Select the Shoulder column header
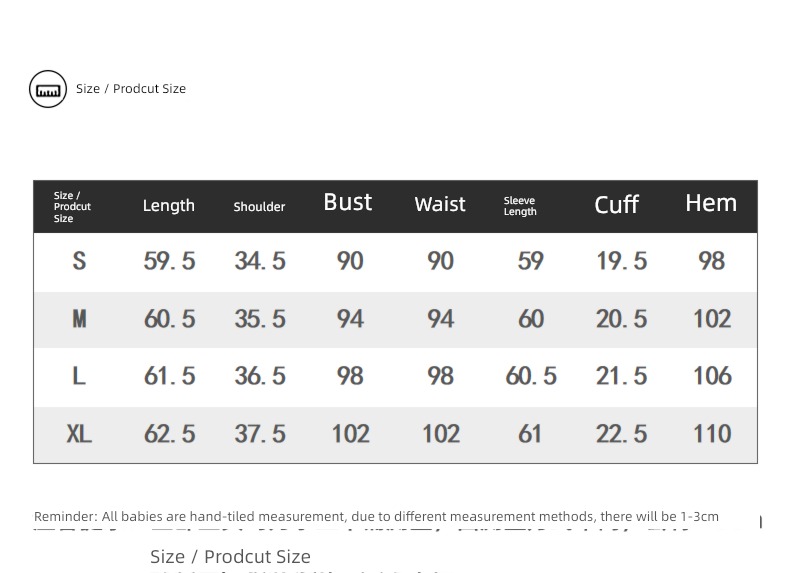The height and width of the screenshot is (573, 790). (x=259, y=207)
